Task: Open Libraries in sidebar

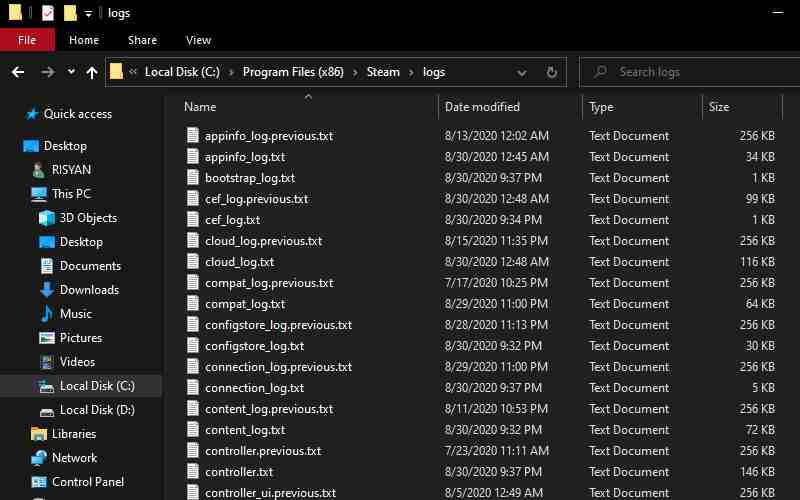Action: 74,434
